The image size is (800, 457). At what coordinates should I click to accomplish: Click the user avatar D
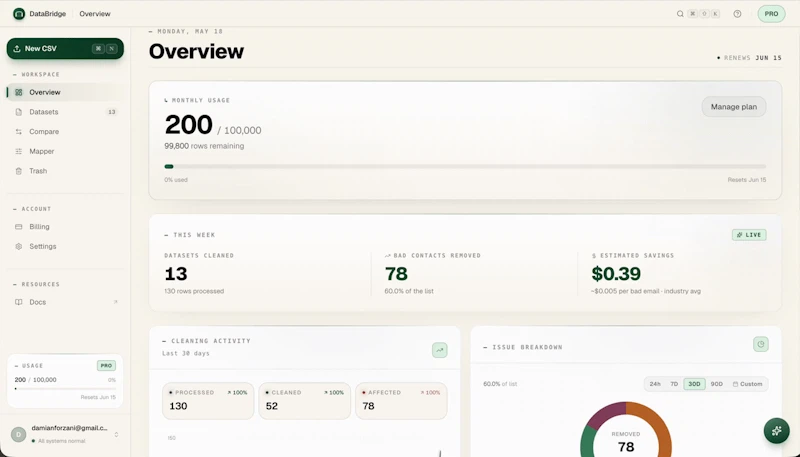19,435
